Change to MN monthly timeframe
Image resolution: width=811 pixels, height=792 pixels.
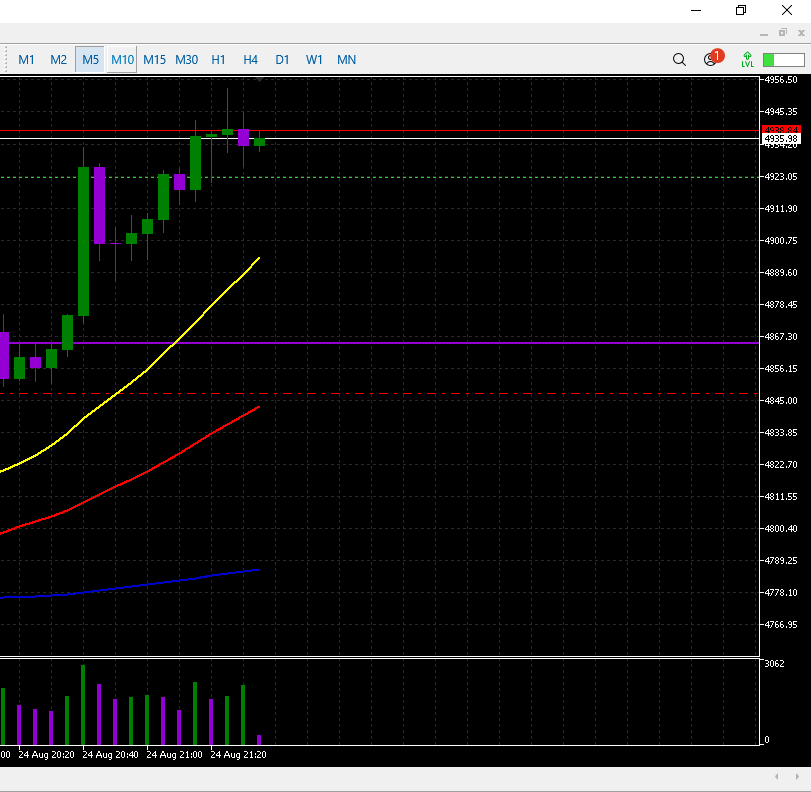(346, 60)
